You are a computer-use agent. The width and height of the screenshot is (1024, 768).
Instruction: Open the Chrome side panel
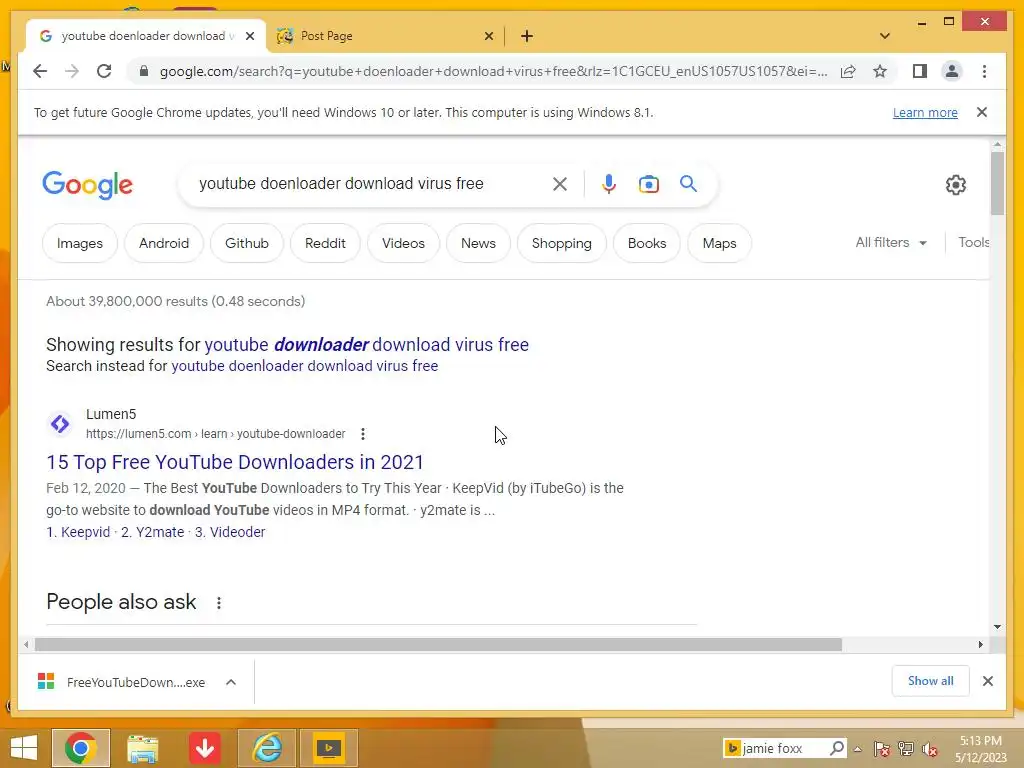pyautogui.click(x=920, y=71)
